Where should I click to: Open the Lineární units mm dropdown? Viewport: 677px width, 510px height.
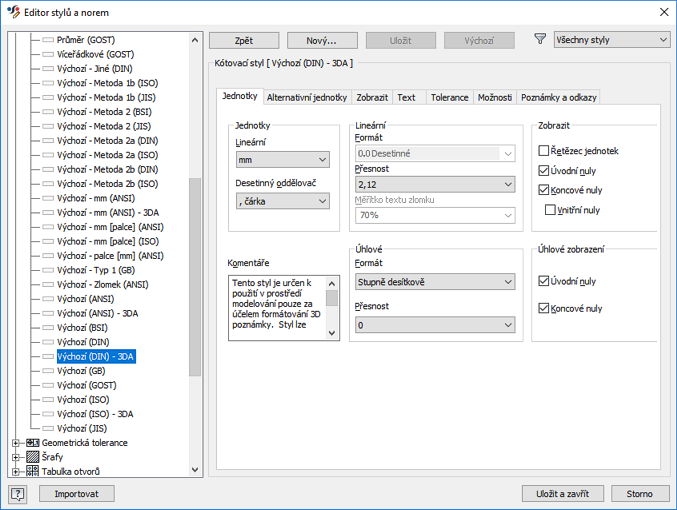(283, 160)
